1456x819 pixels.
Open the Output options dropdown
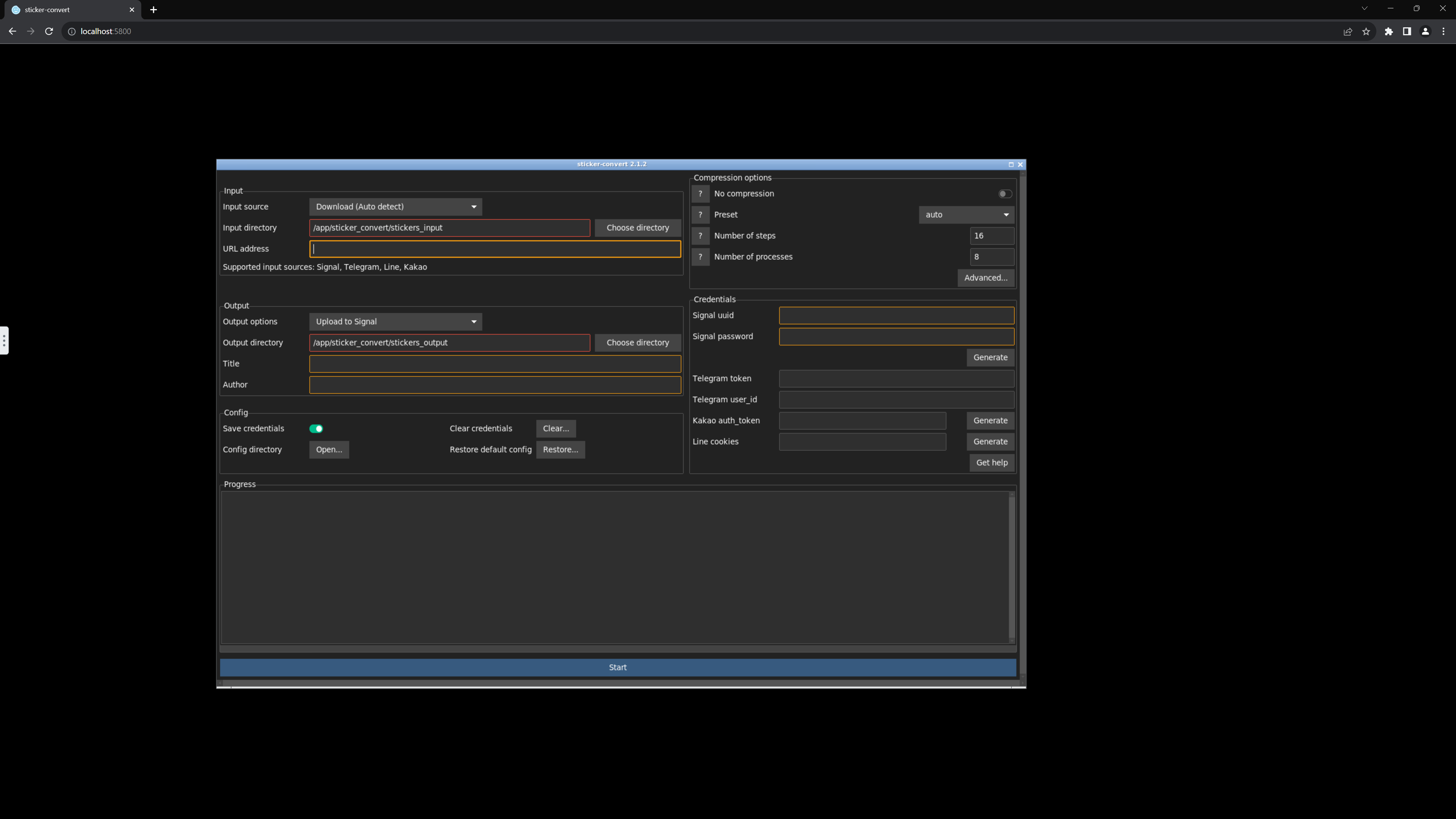pyautogui.click(x=395, y=322)
